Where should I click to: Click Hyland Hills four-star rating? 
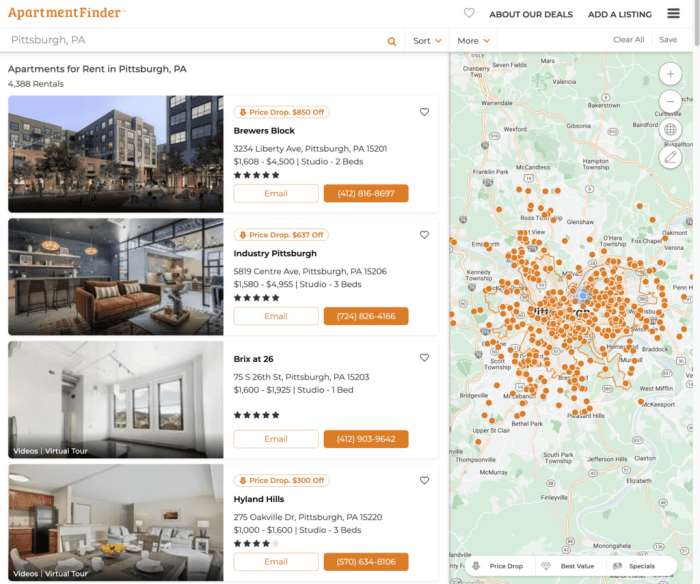coord(257,543)
